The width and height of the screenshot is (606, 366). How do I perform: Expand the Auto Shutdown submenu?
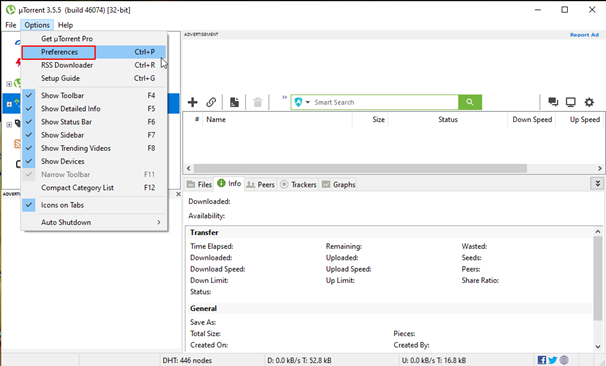[x=94, y=222]
